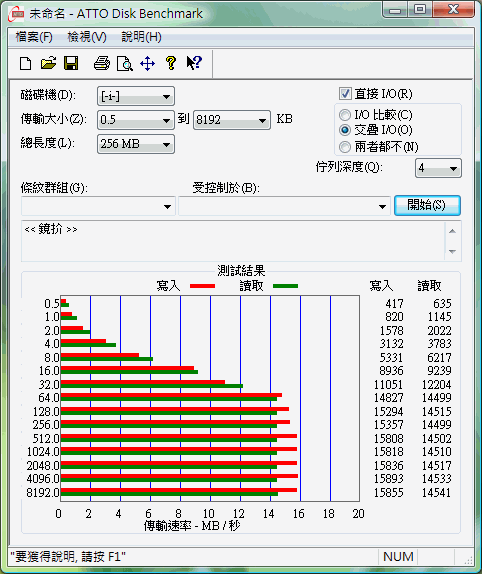Open the 檔案(F) menu

click(34, 37)
